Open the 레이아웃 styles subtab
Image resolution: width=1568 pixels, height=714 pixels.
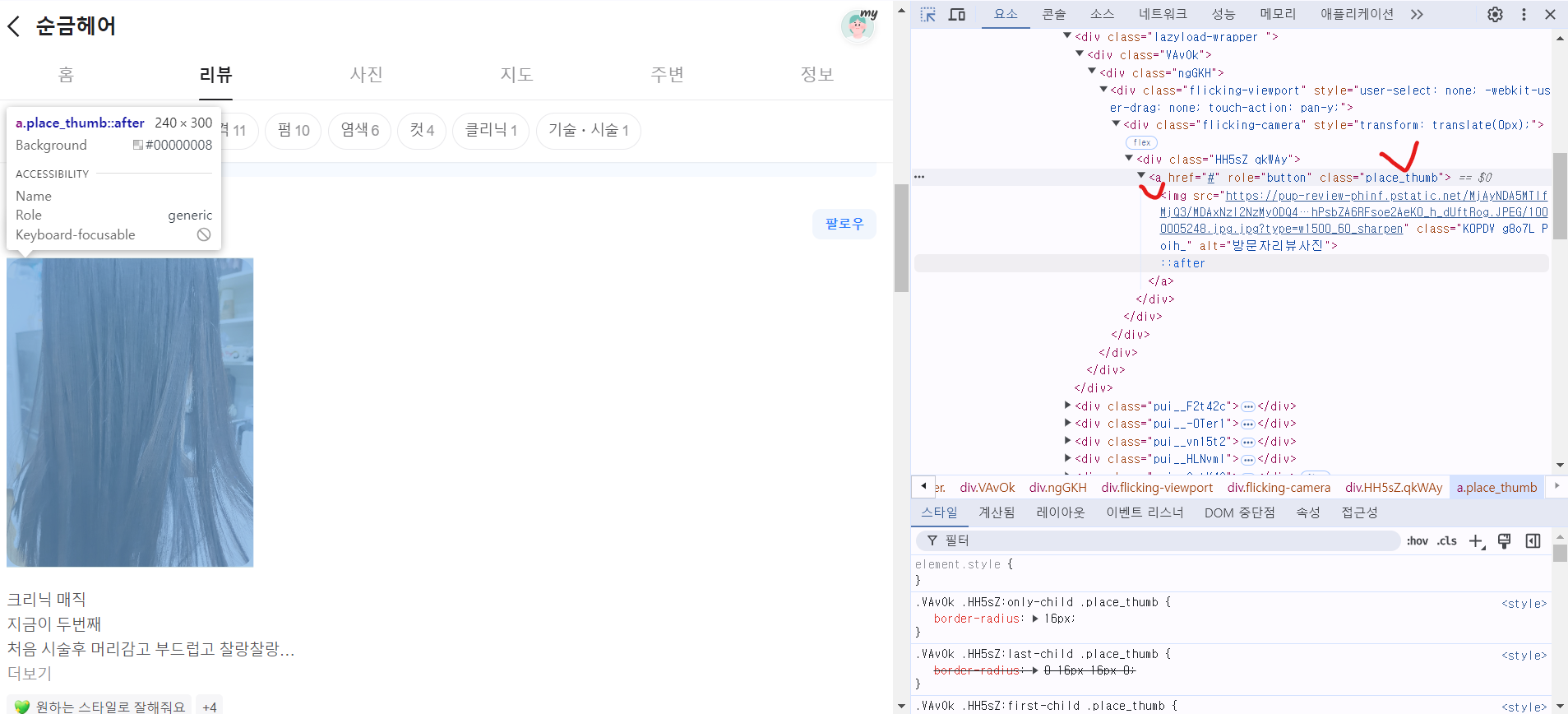(x=1061, y=512)
